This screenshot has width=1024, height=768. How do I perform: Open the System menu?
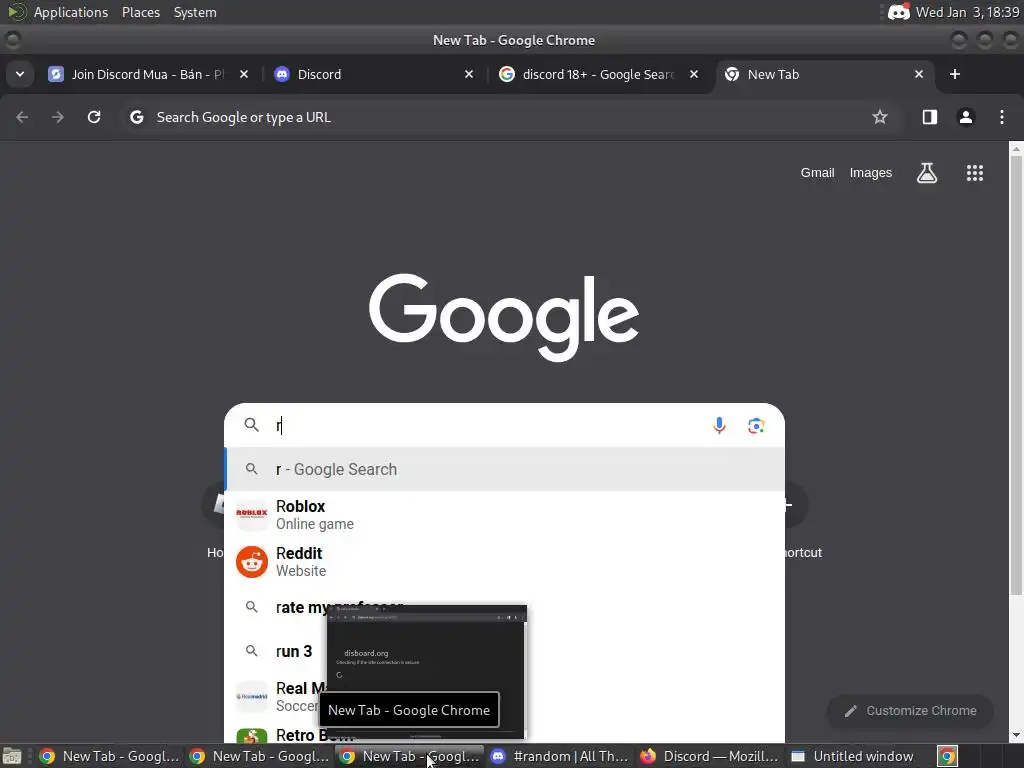tap(195, 12)
